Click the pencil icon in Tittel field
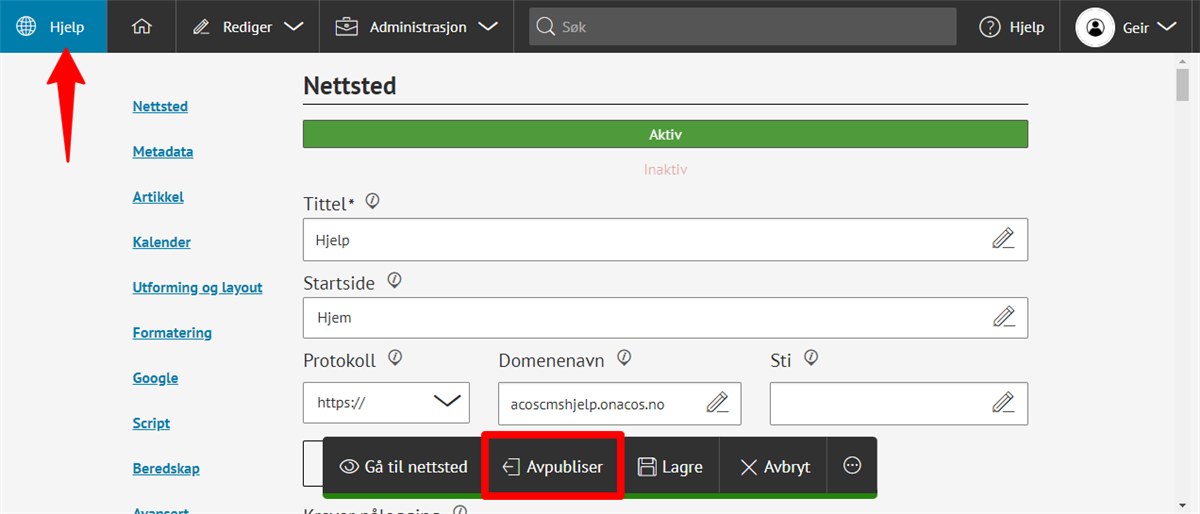1200x514 pixels. click(x=1002, y=239)
